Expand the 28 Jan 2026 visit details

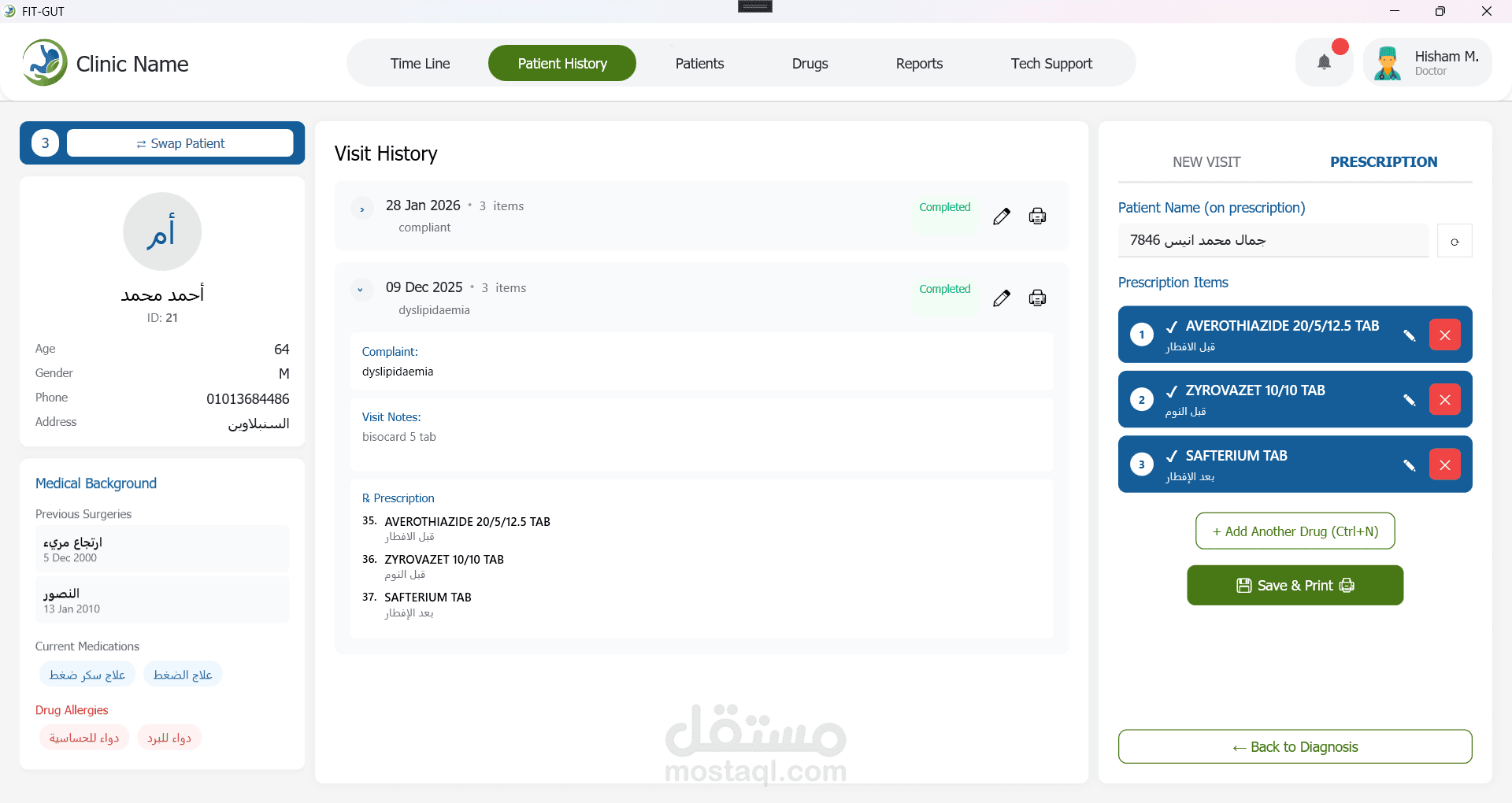pyautogui.click(x=361, y=208)
